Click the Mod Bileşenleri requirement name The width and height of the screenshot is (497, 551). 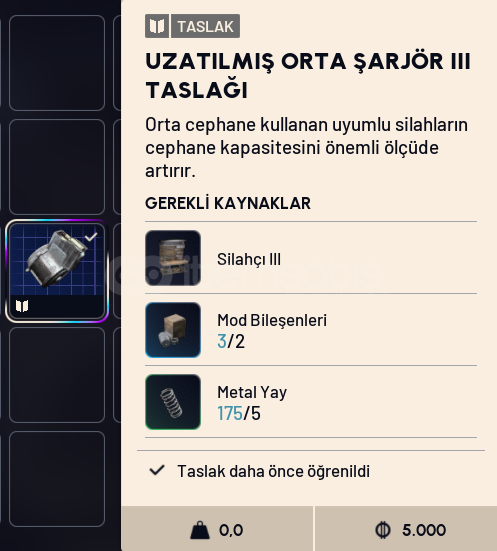[272, 320]
